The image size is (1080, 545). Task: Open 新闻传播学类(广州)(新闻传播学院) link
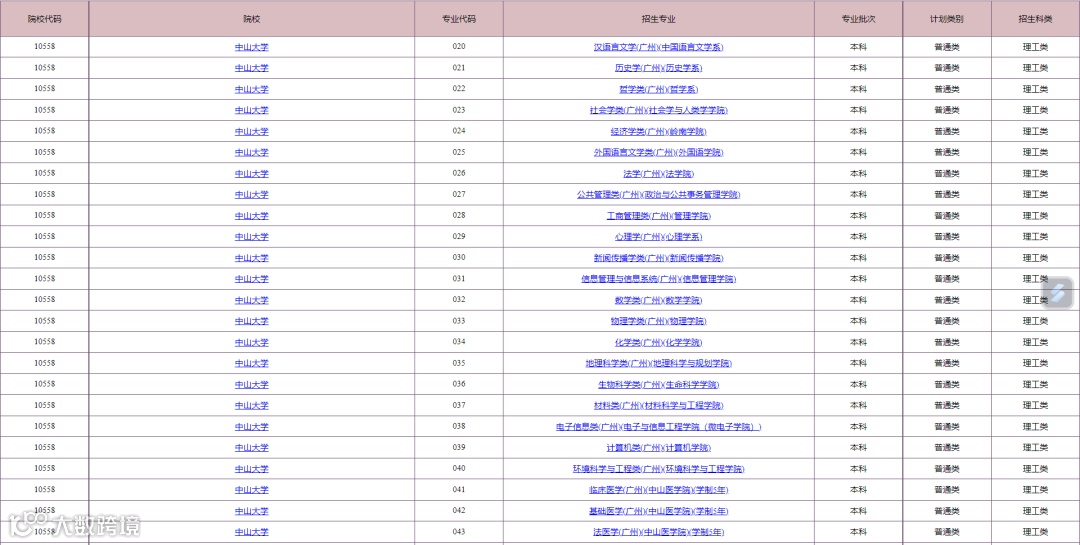point(658,258)
